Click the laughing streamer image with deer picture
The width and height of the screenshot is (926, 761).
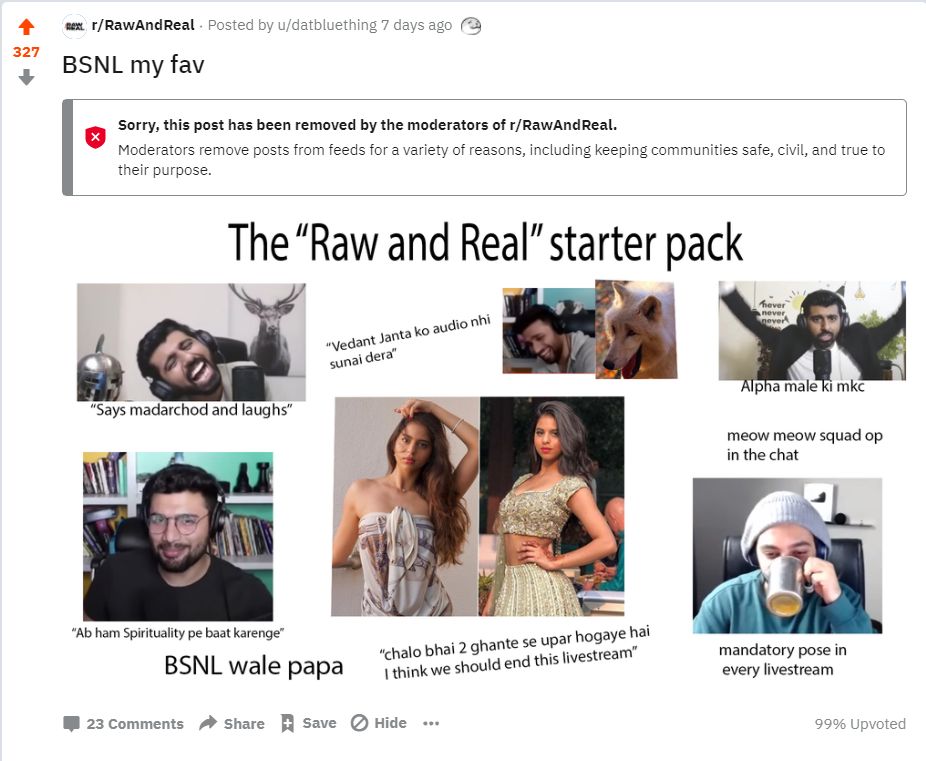191,342
